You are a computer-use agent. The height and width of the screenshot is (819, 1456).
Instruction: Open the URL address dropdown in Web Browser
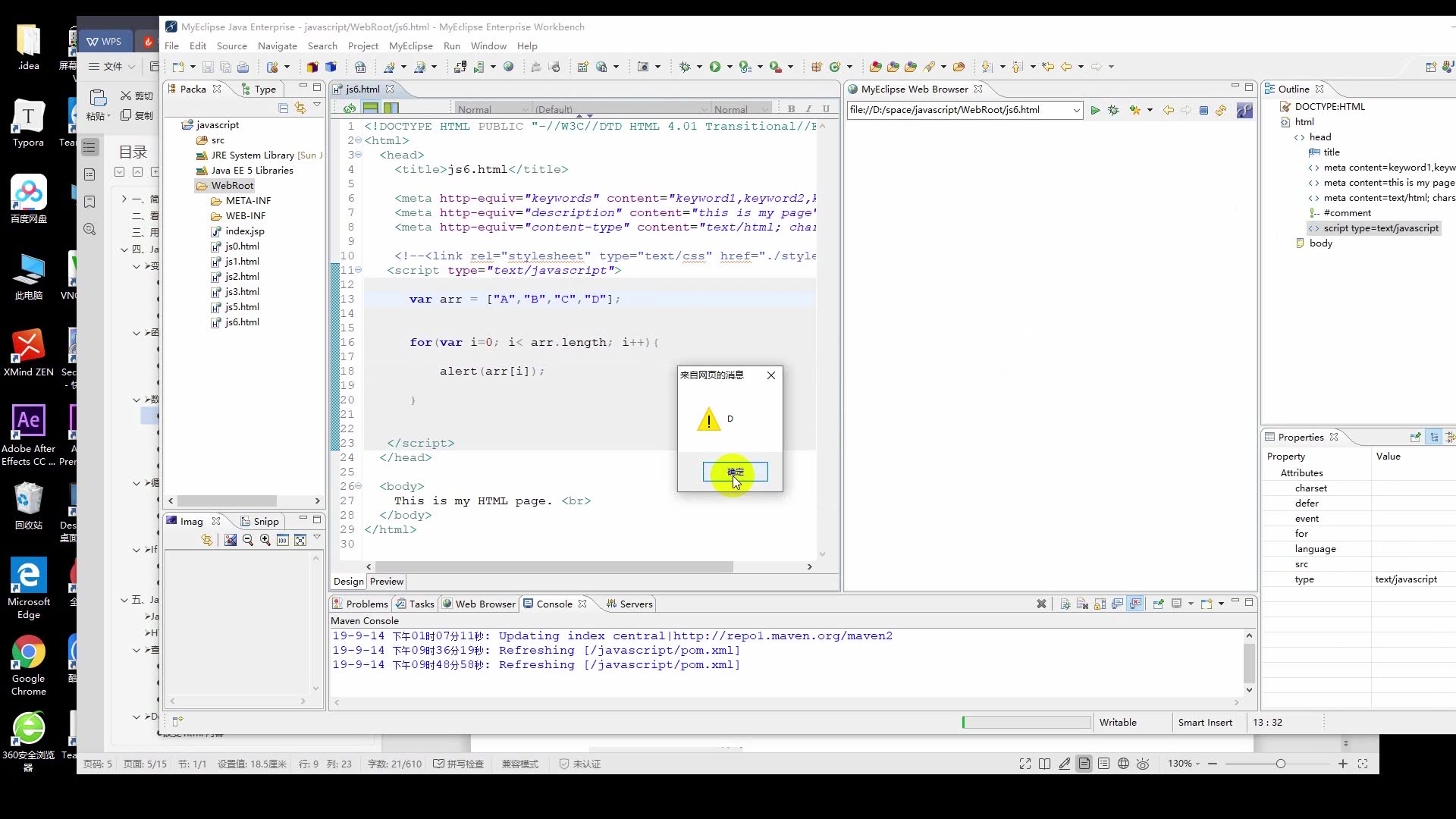1076,110
